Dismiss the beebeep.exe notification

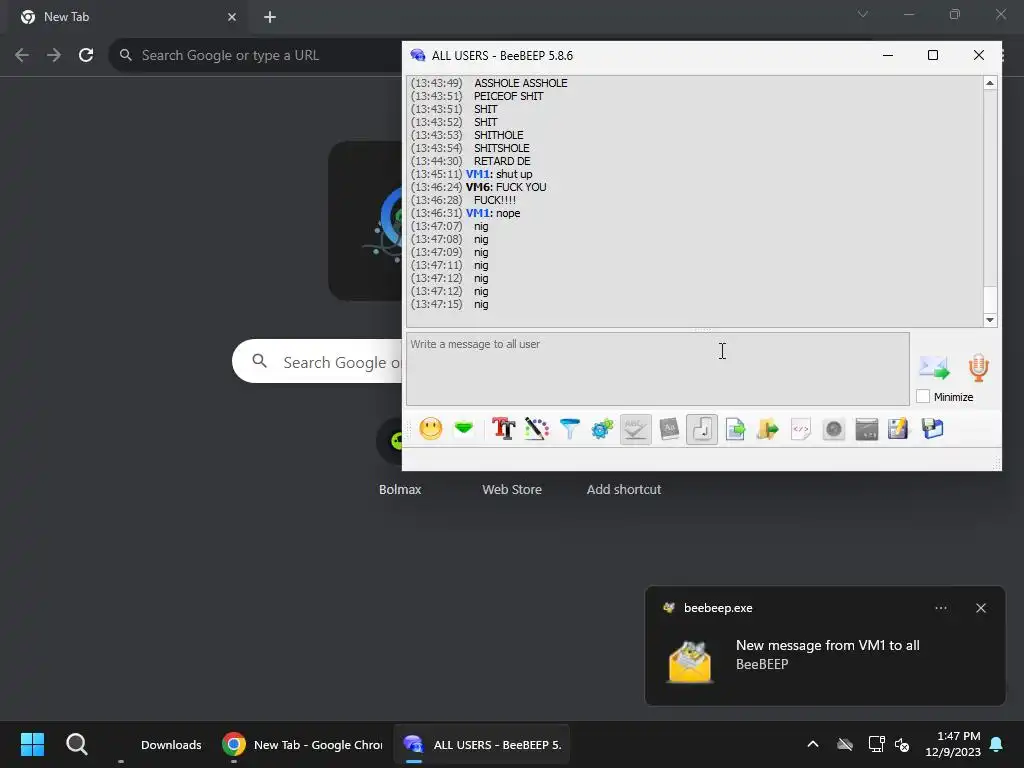[x=981, y=608]
